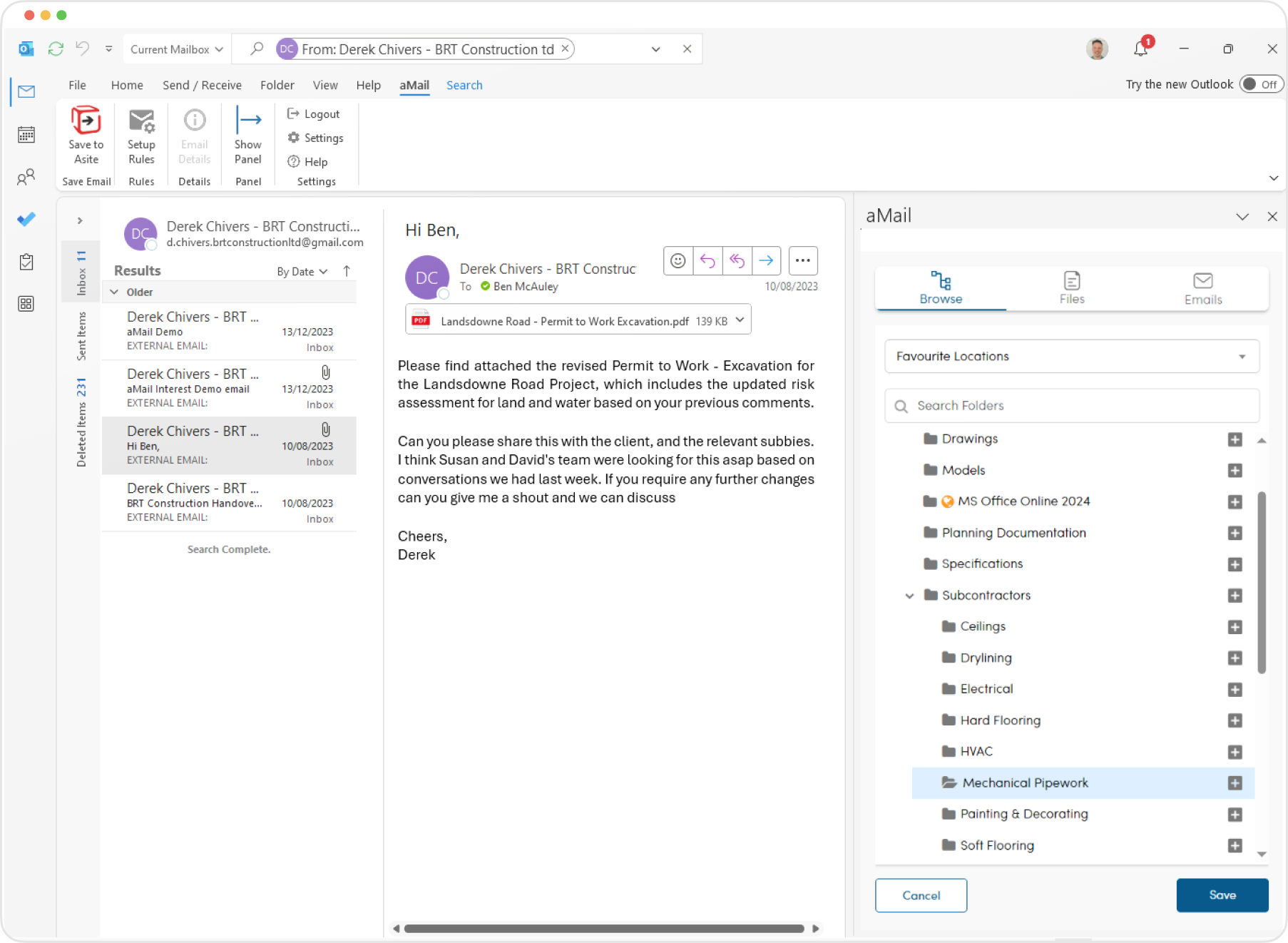Close the aMail panel
Screen dimensions: 1288x943
pyautogui.click(x=1272, y=216)
